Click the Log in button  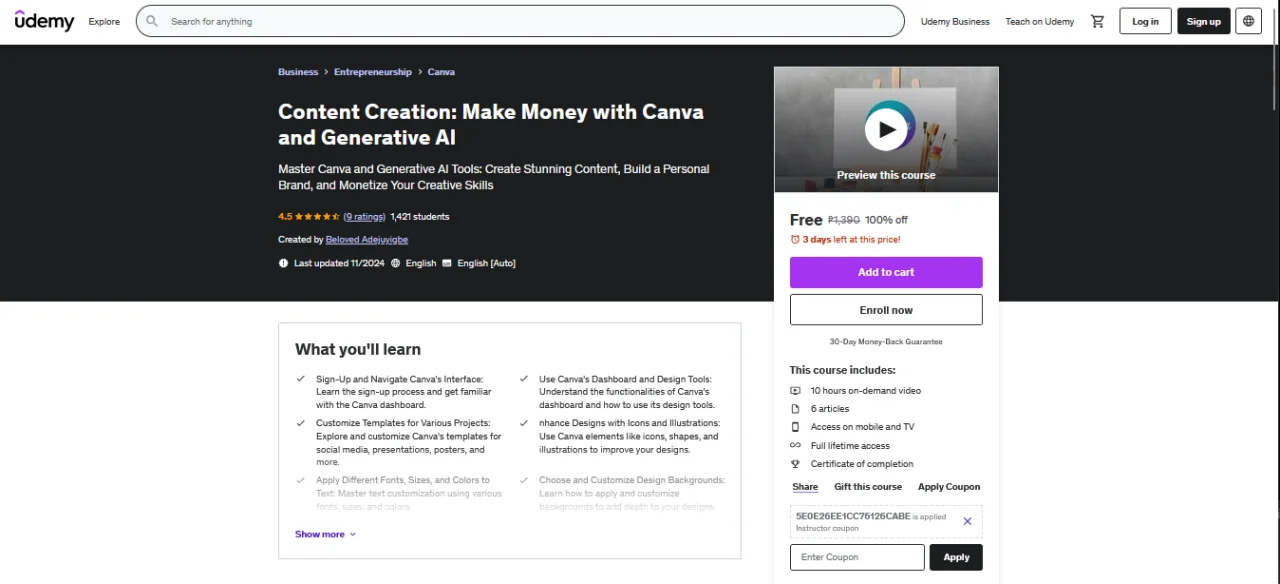(x=1145, y=21)
